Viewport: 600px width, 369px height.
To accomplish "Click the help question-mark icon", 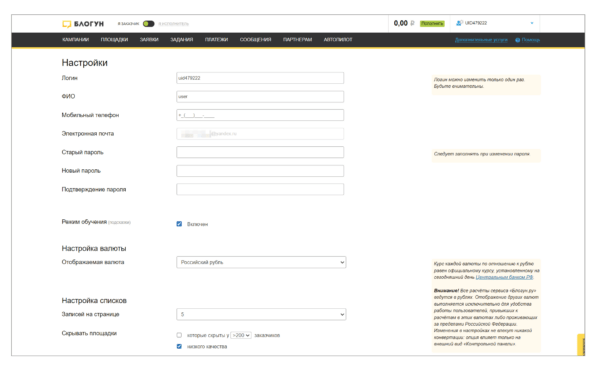I will point(517,40).
